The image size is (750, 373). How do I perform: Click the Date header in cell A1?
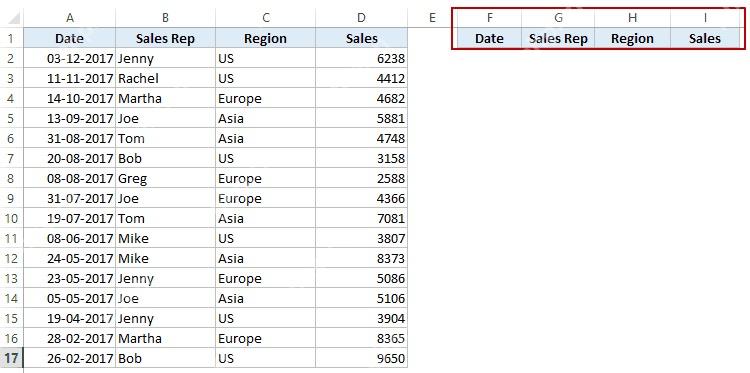pyautogui.click(x=70, y=38)
